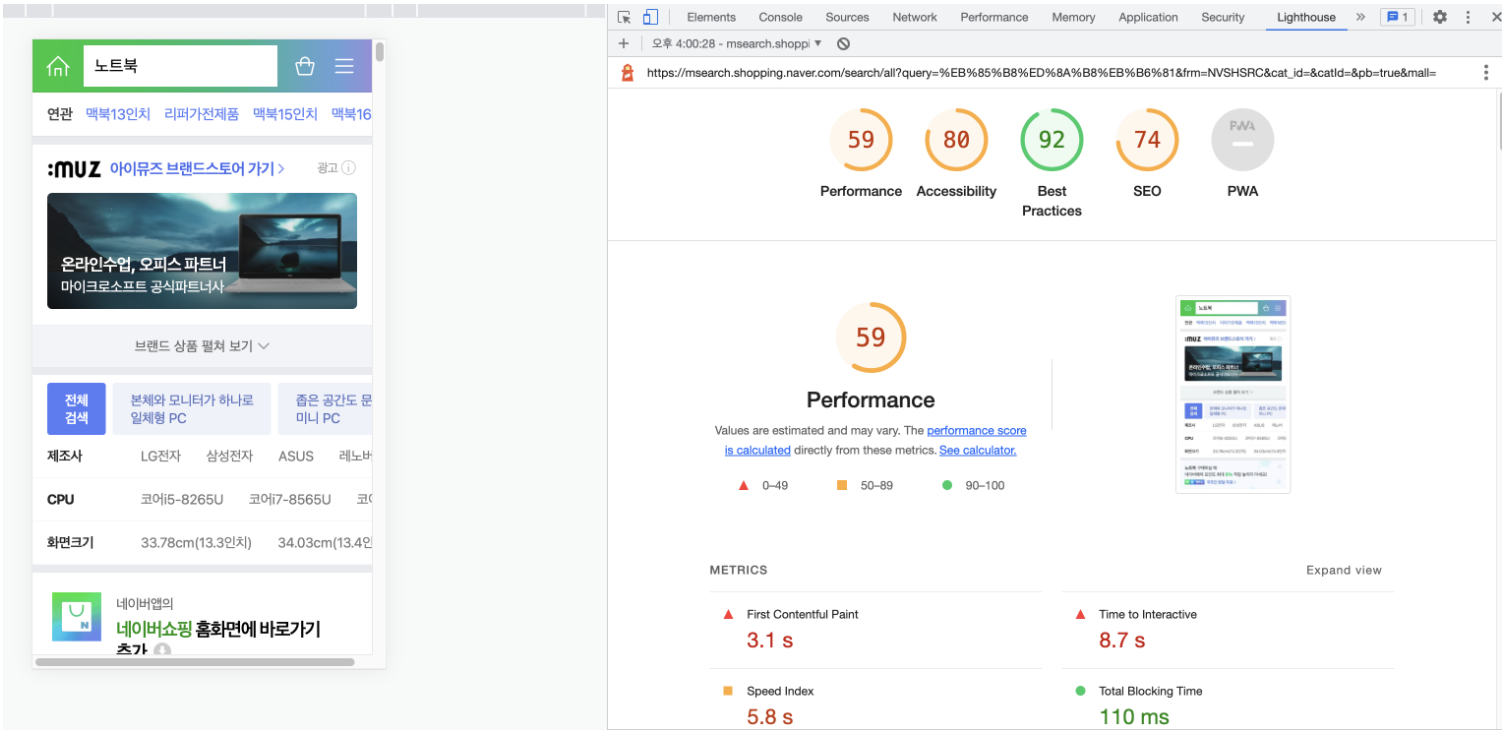
Task: Click the Total Blocking Time metric
Action: coord(1228,704)
